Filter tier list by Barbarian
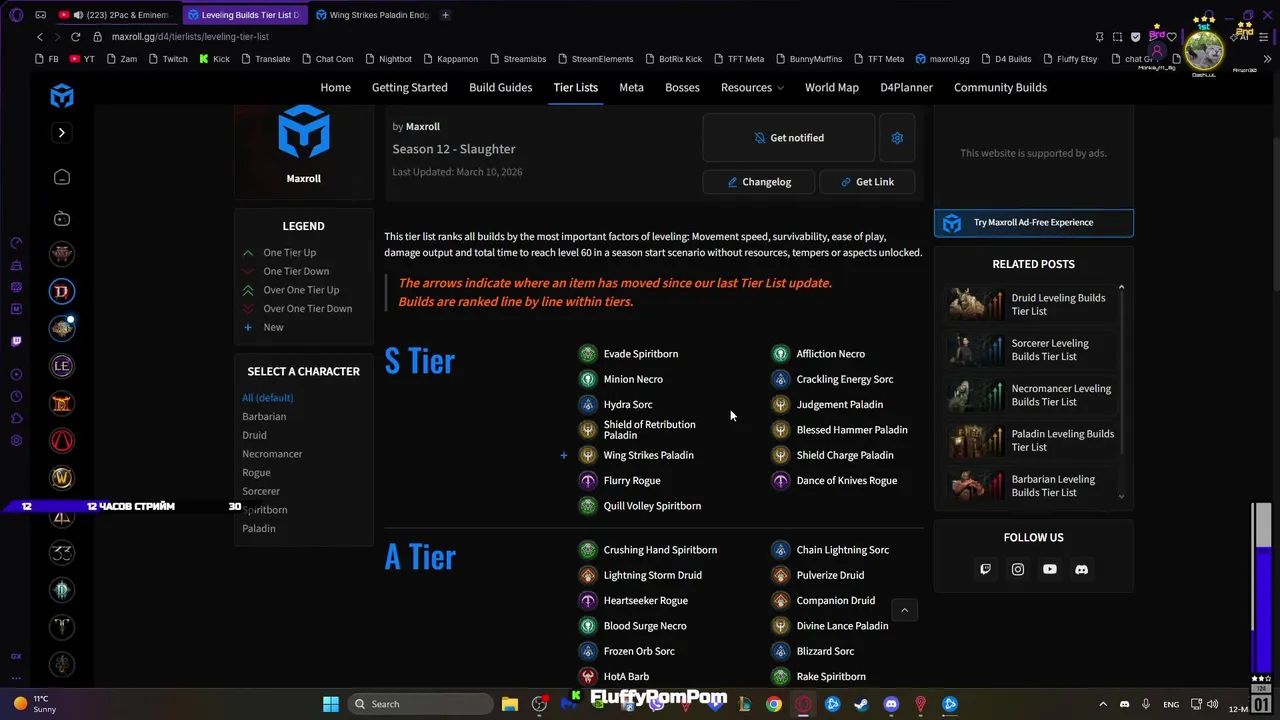Screen dimensions: 1280x720 click(x=264, y=416)
